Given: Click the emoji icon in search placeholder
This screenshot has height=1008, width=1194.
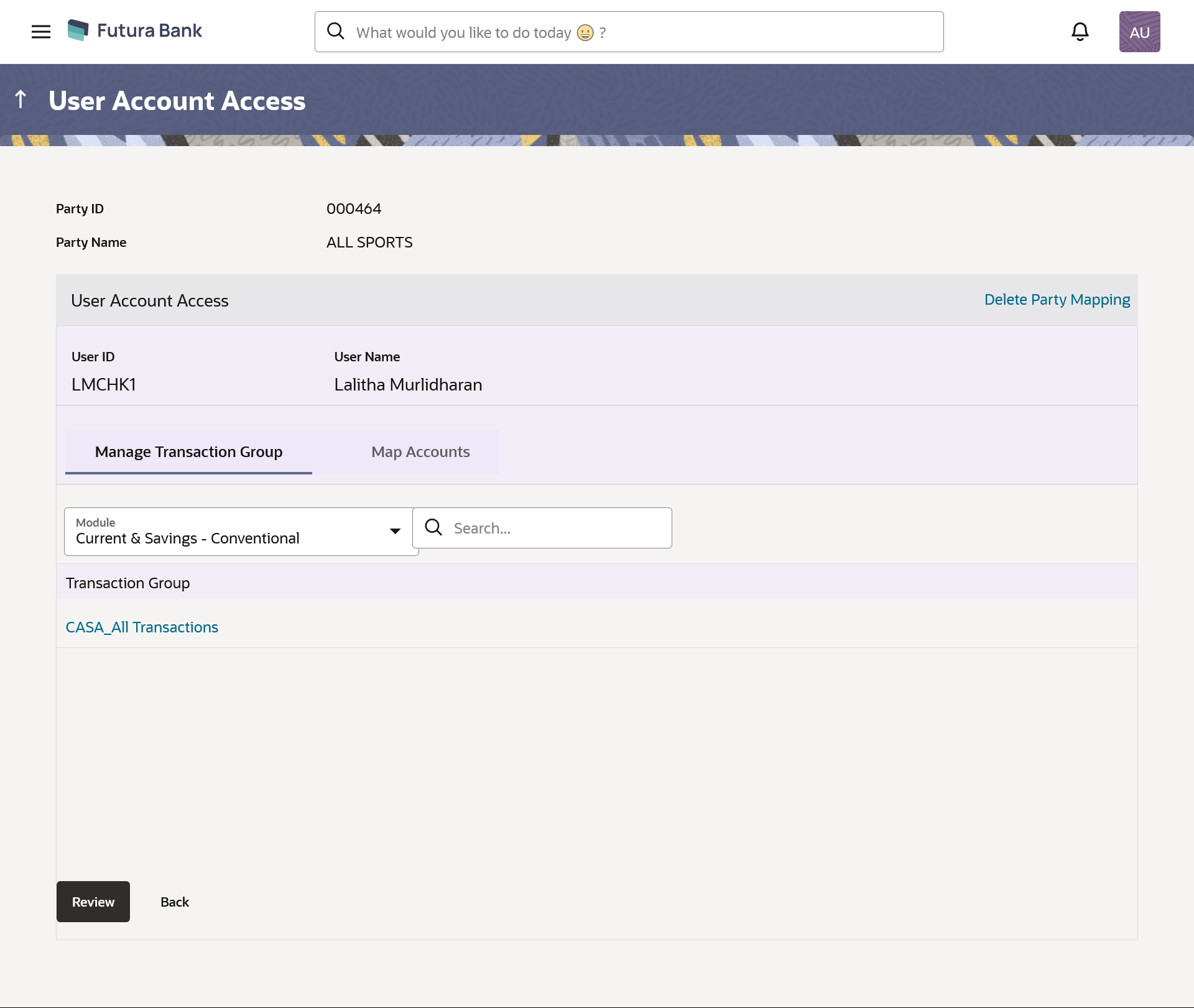Looking at the screenshot, I should point(585,32).
